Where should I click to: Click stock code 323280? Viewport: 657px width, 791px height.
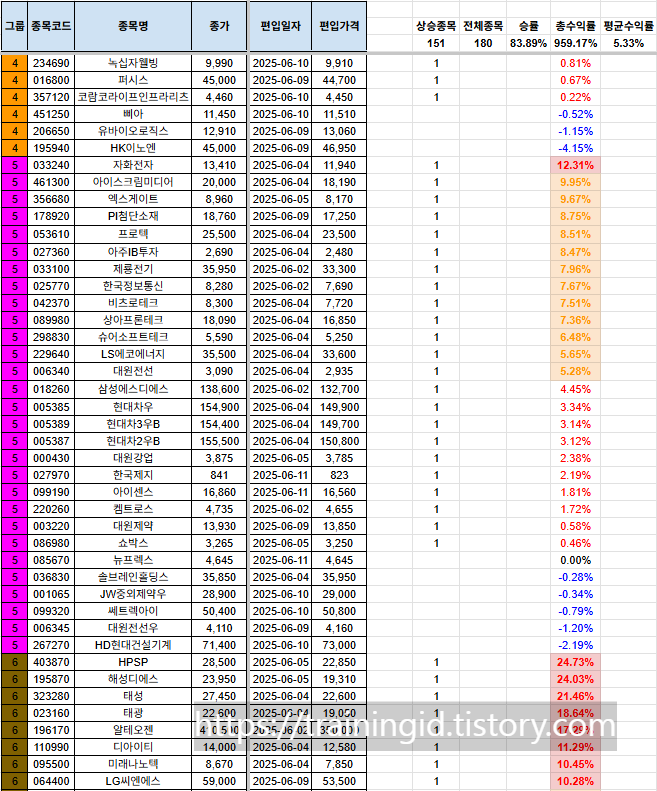pyautogui.click(x=51, y=697)
